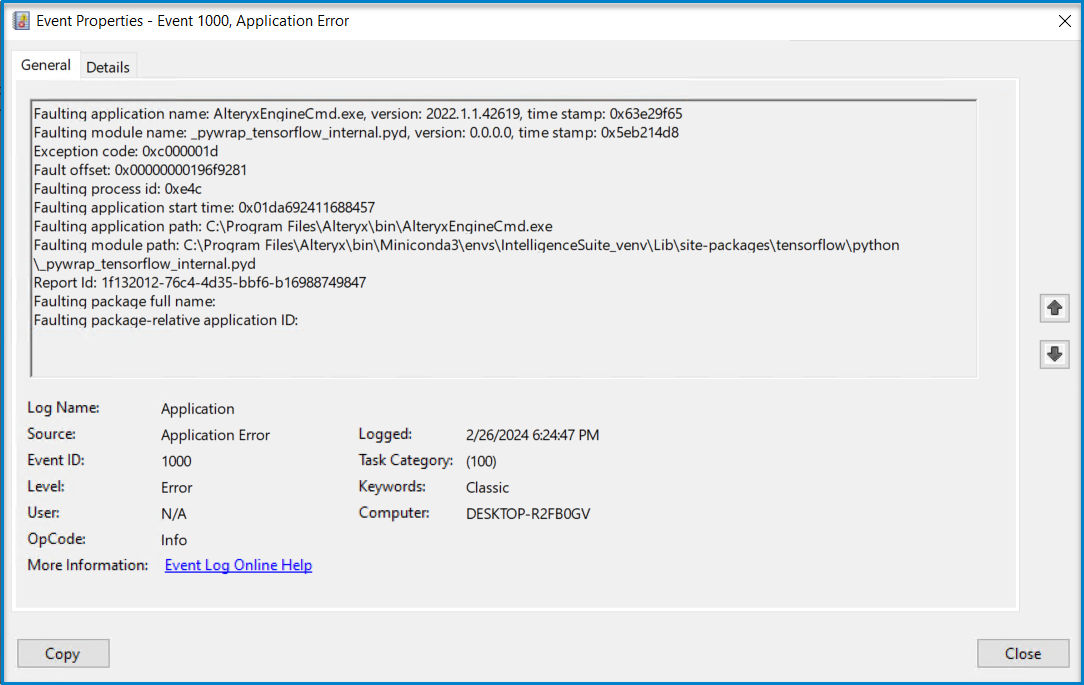Screen dimensions: 1084x685
Task: Click the Source value Application Error
Action: (215, 435)
